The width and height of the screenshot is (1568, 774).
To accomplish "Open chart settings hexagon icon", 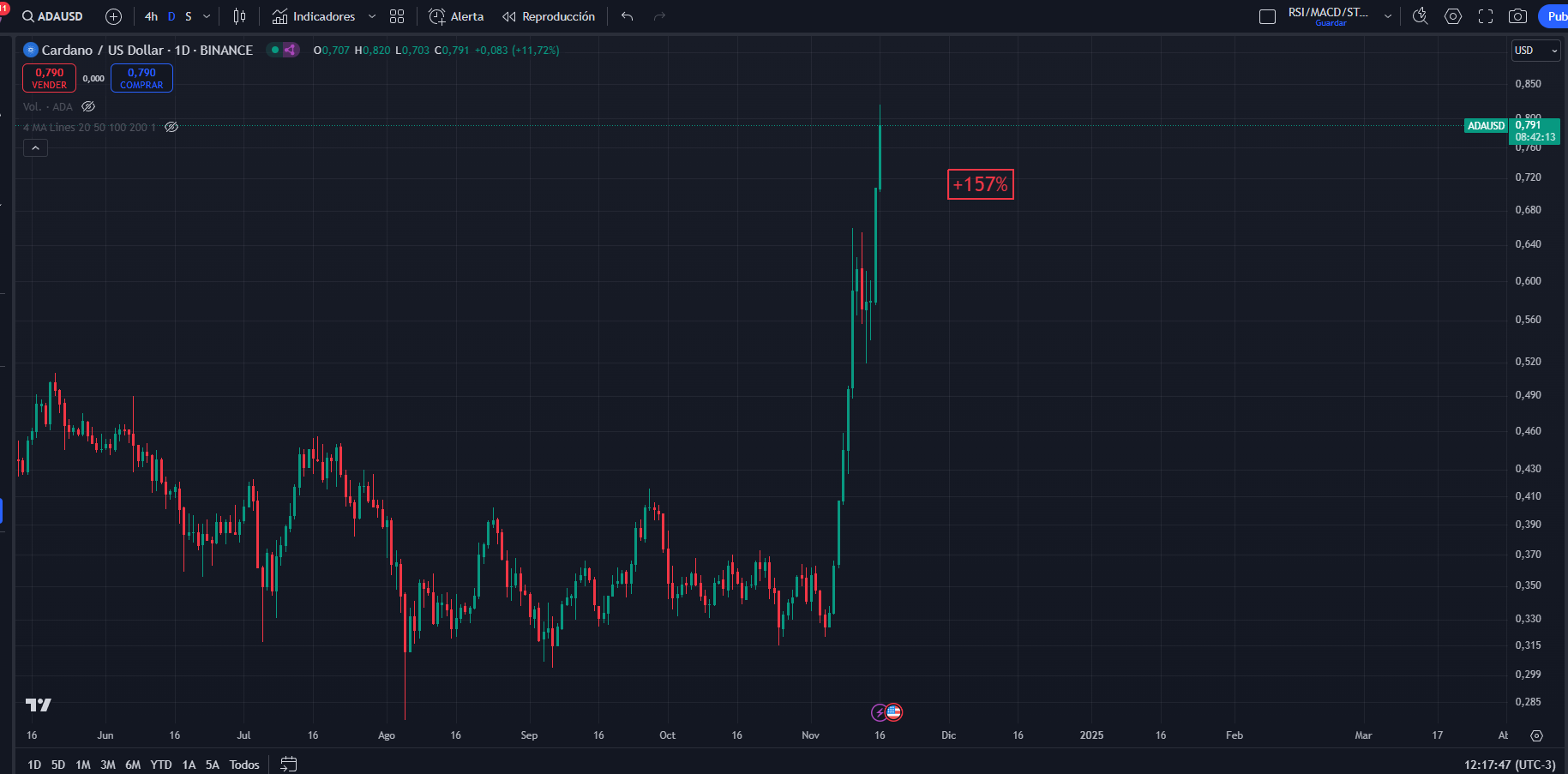I will [1452, 16].
